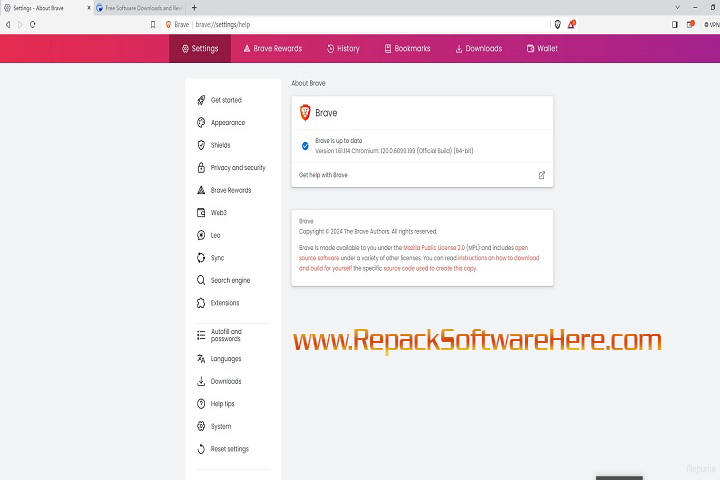Select Extensions in settings sidebar
The width and height of the screenshot is (720, 480).
[225, 303]
